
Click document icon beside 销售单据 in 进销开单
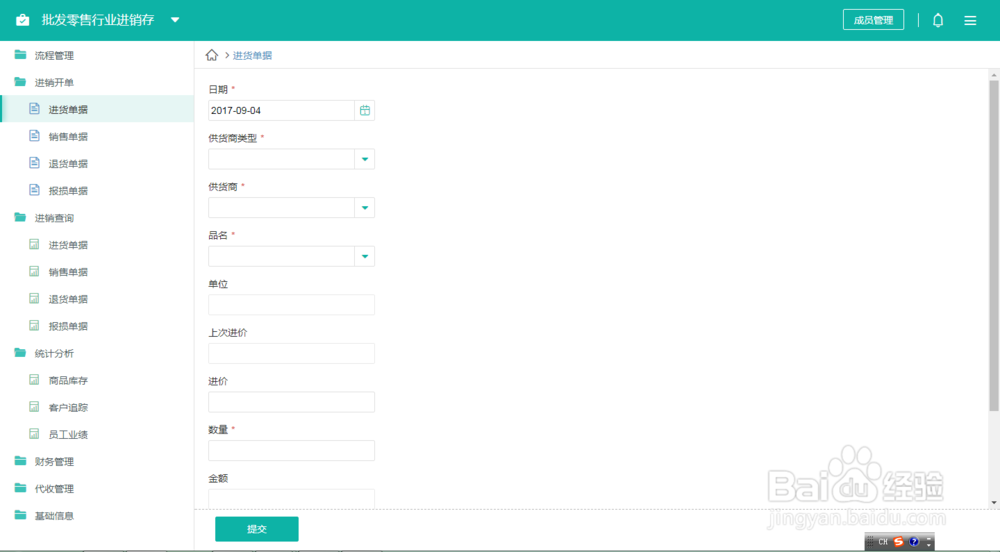pyautogui.click(x=34, y=136)
